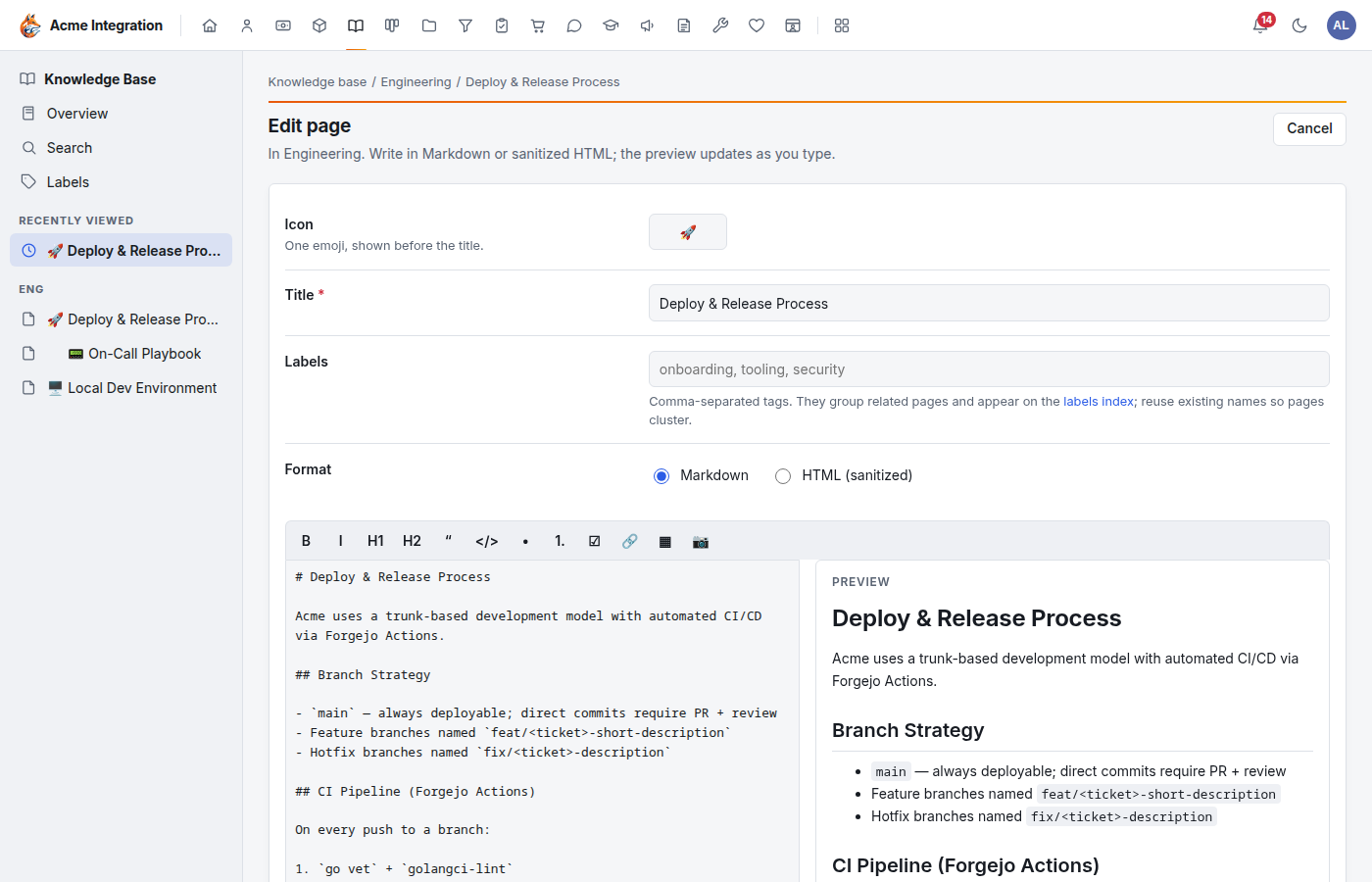Open Overview in the Knowledge Base sidebar
The image size is (1372, 882).
click(x=122, y=114)
